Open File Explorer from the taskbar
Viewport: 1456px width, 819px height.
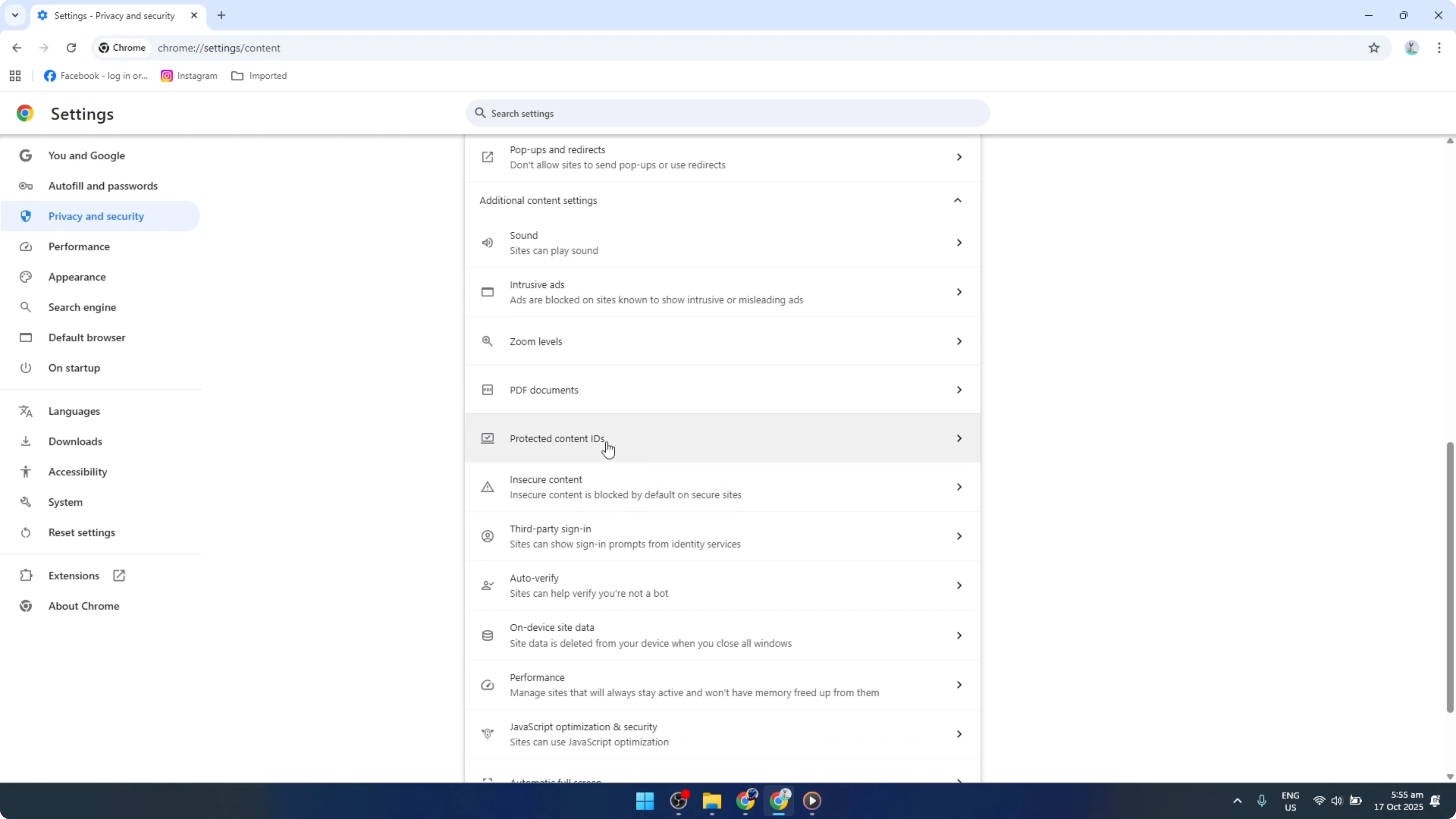click(712, 801)
